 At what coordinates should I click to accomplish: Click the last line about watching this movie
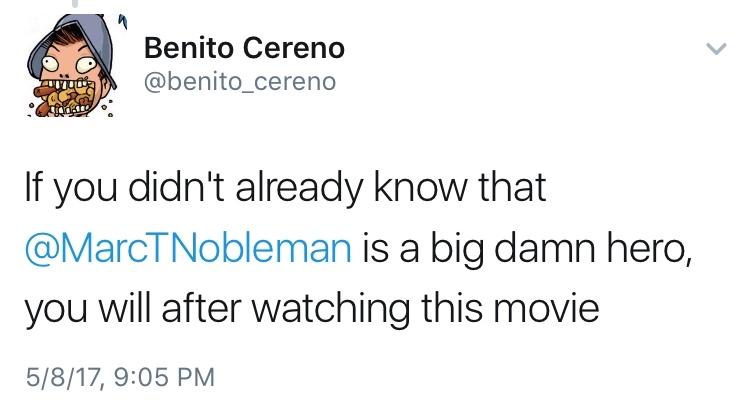click(x=311, y=308)
